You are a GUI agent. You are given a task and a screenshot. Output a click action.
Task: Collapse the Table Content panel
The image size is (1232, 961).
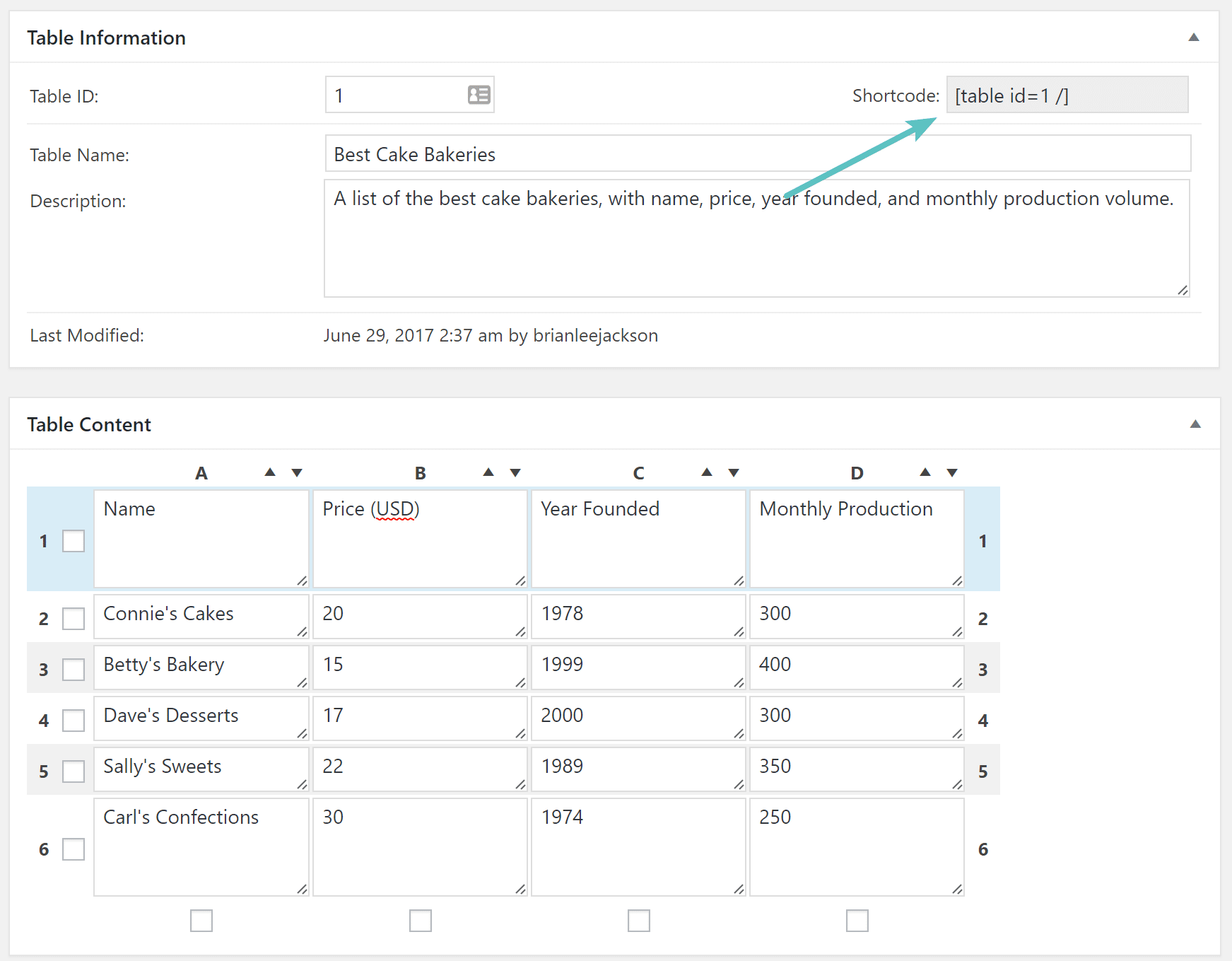tap(1194, 424)
